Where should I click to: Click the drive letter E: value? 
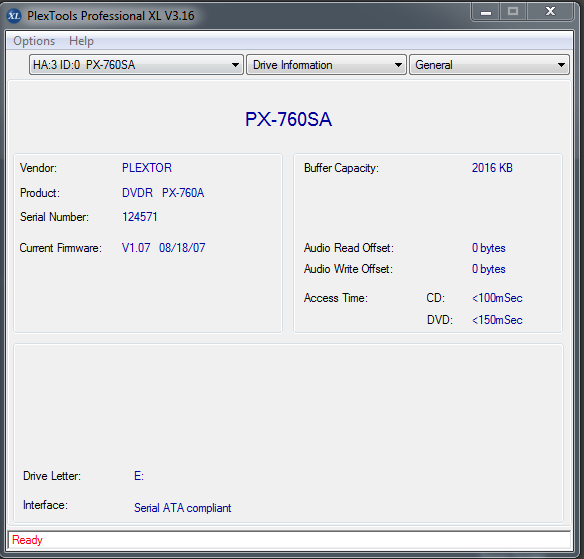click(x=139, y=476)
